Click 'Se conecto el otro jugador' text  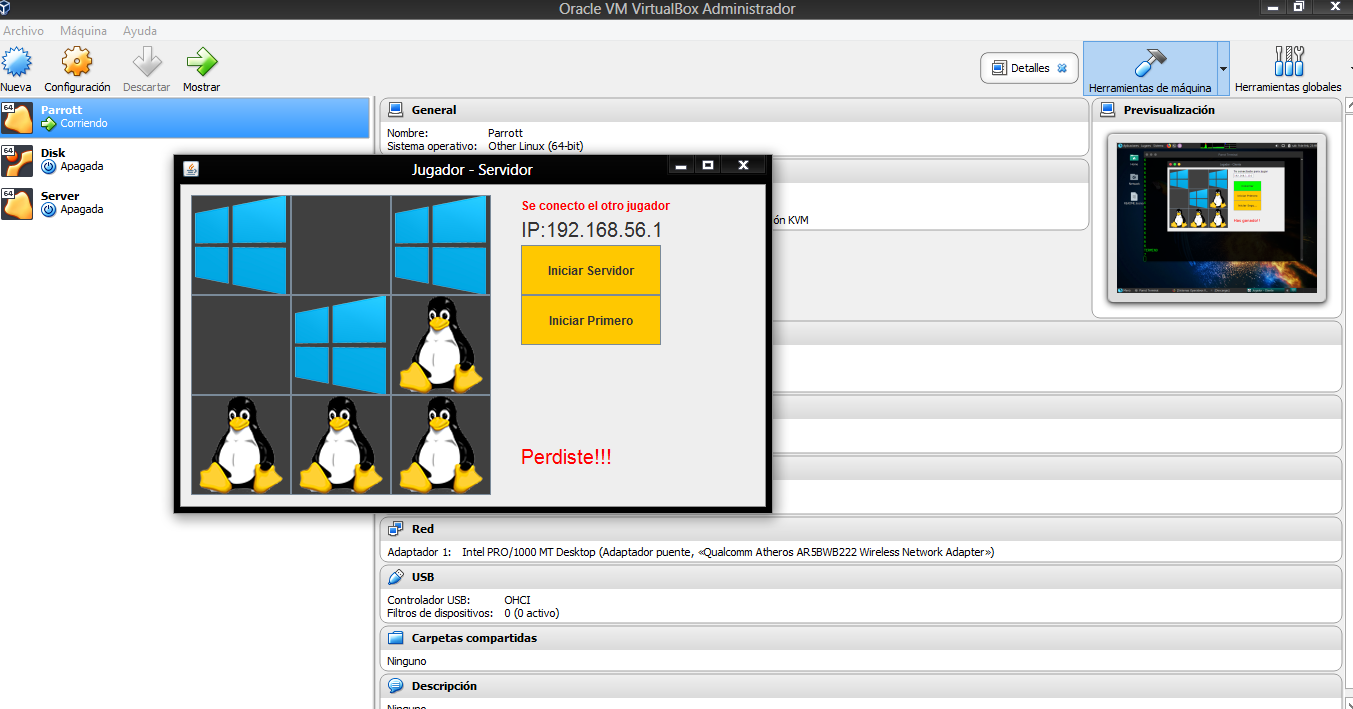pyautogui.click(x=596, y=206)
